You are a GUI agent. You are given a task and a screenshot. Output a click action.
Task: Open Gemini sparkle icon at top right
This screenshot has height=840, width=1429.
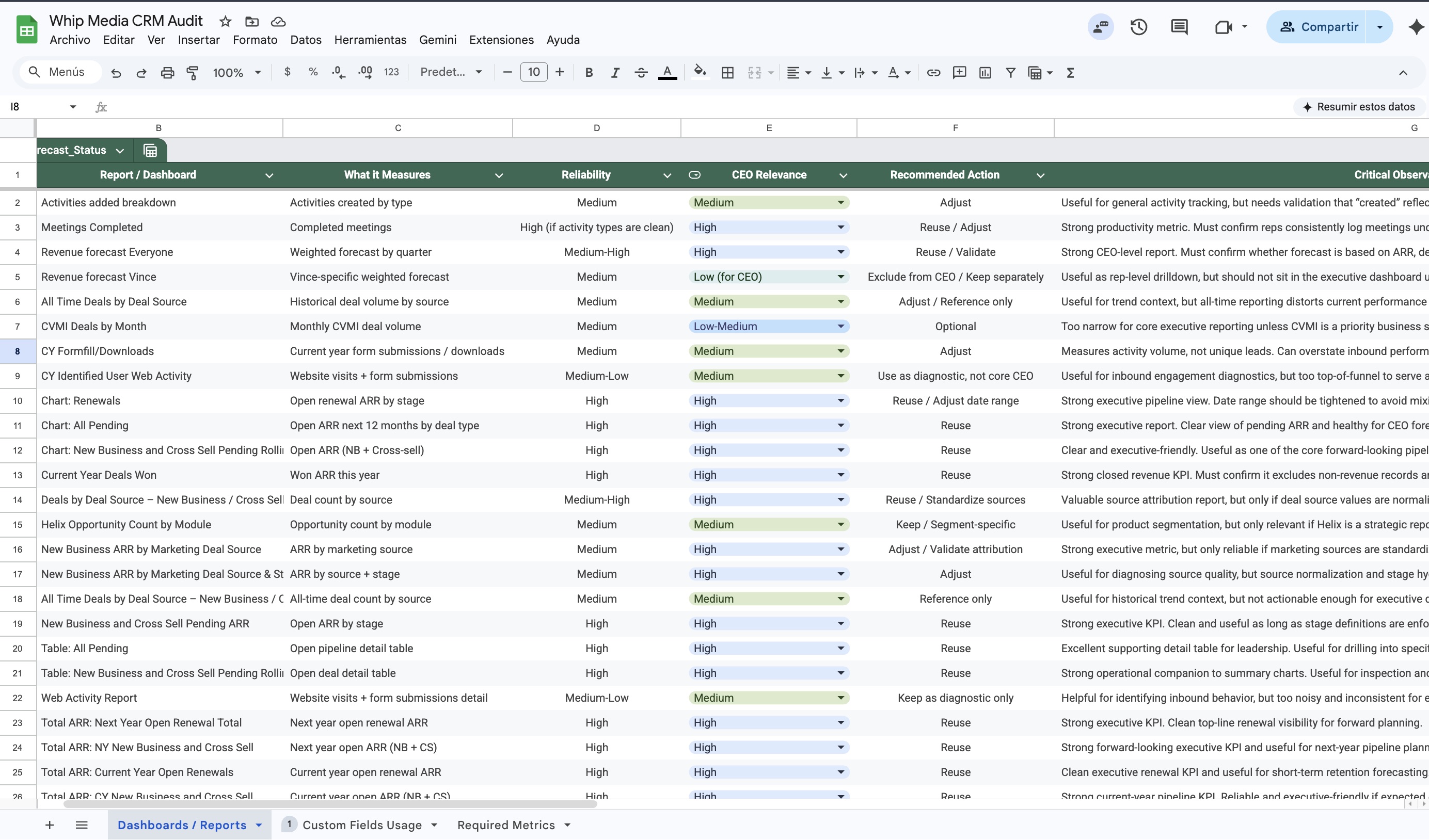[x=1416, y=27]
